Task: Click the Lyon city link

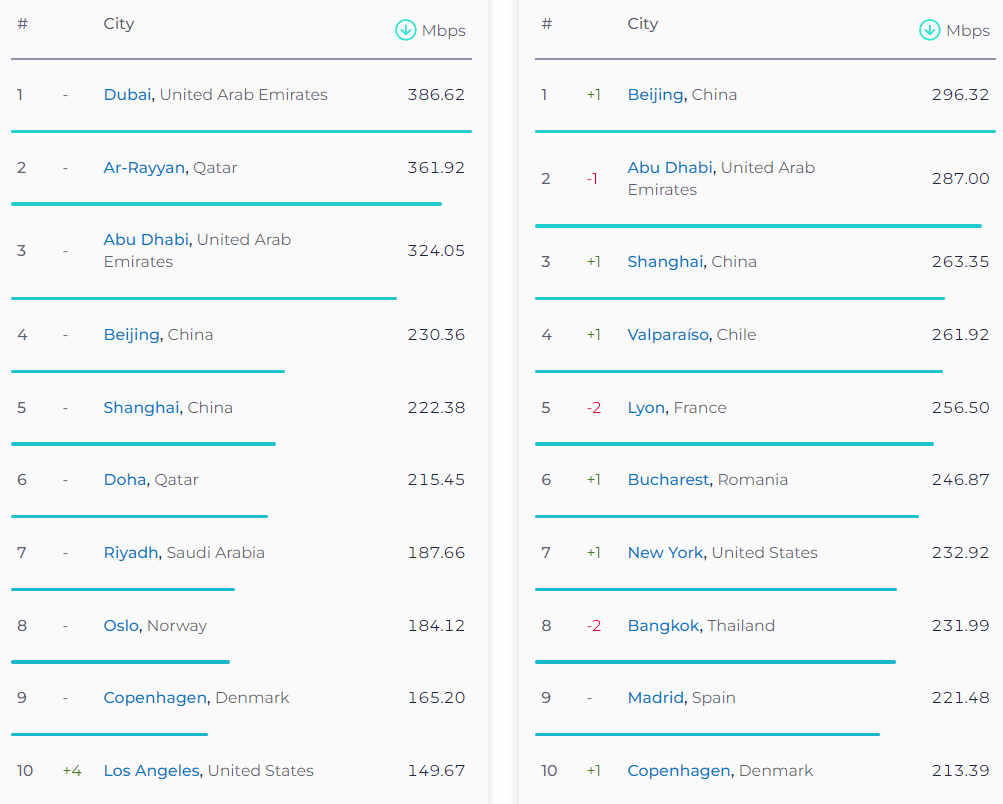Action: pos(645,408)
